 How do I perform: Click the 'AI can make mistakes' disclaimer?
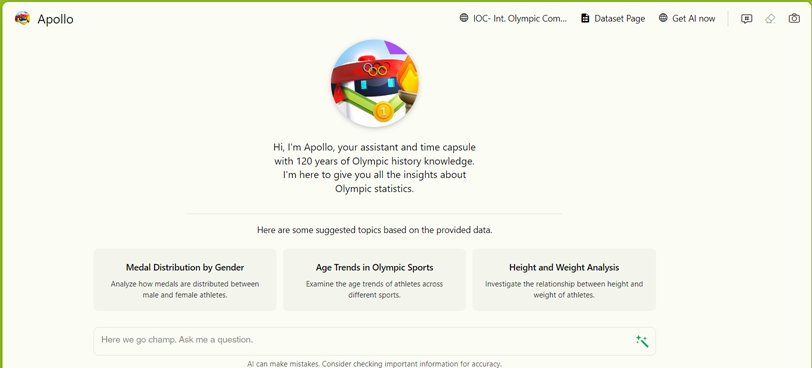(374, 364)
